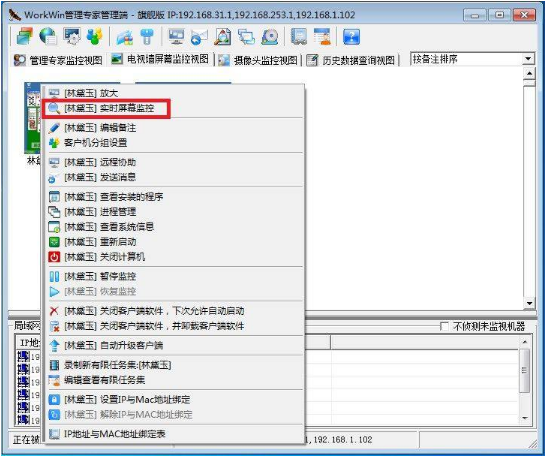
Task: Click the folder with color blocks toolbar icon
Action: (125, 37)
